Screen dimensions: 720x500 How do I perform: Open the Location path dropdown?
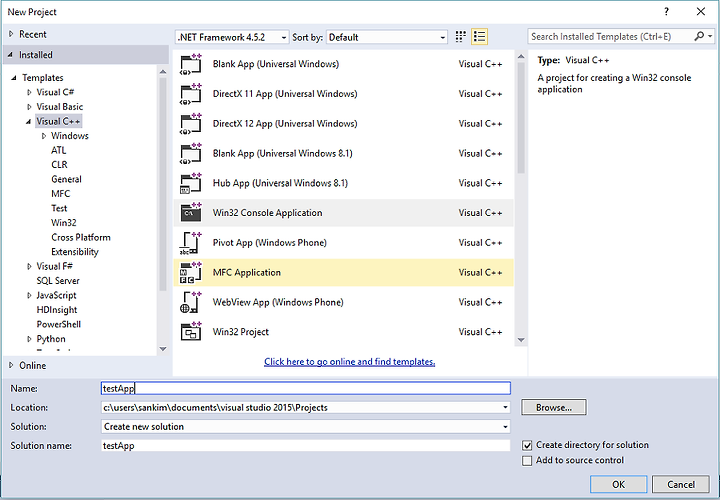505,407
